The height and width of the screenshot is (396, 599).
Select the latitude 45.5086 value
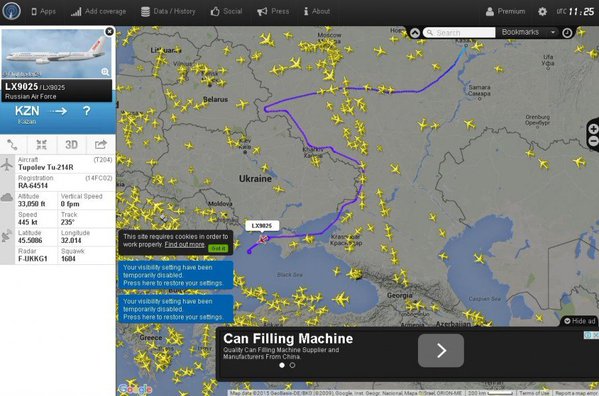point(30,241)
